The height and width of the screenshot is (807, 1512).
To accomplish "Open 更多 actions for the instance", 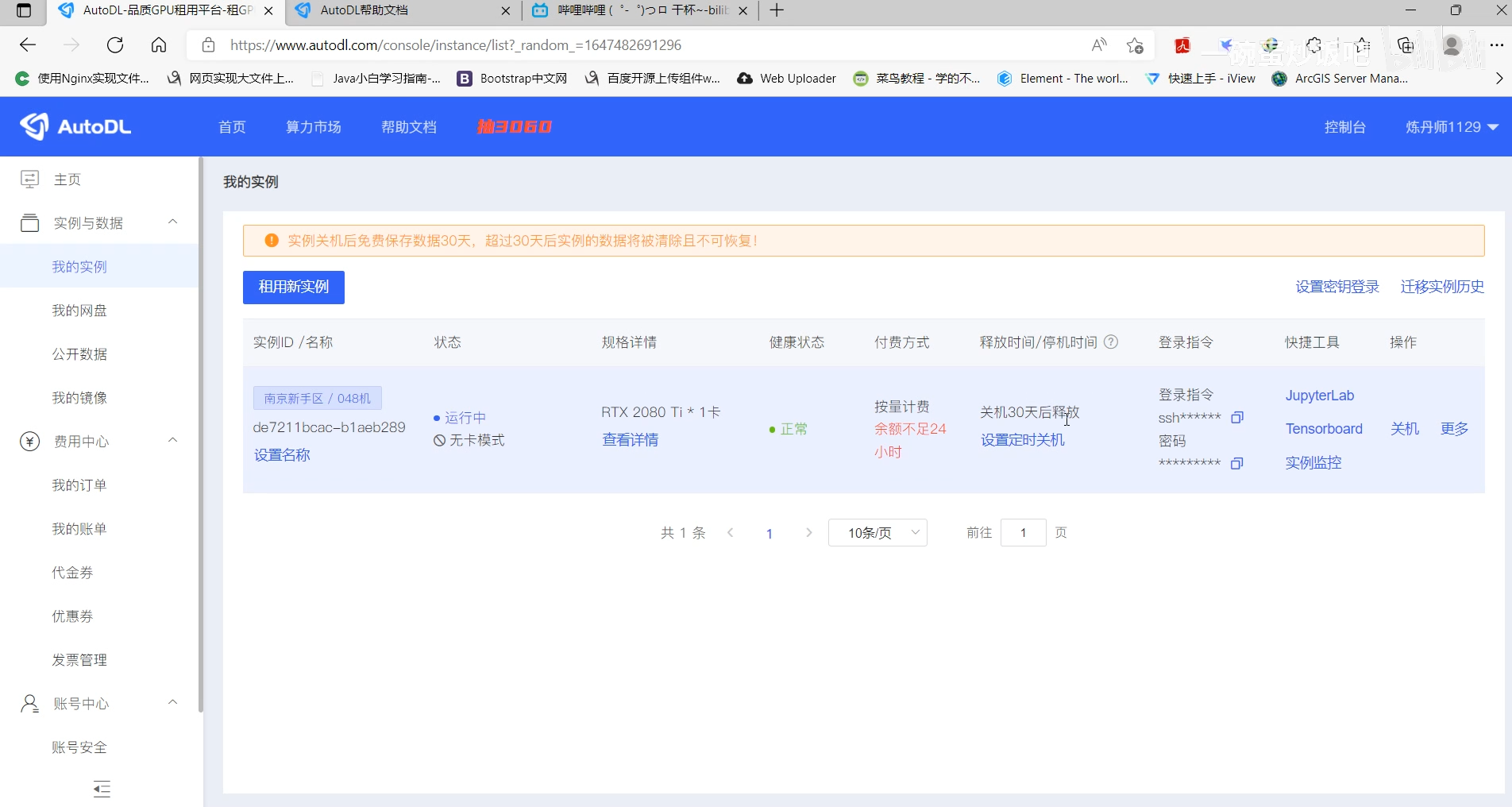I will tap(1455, 429).
